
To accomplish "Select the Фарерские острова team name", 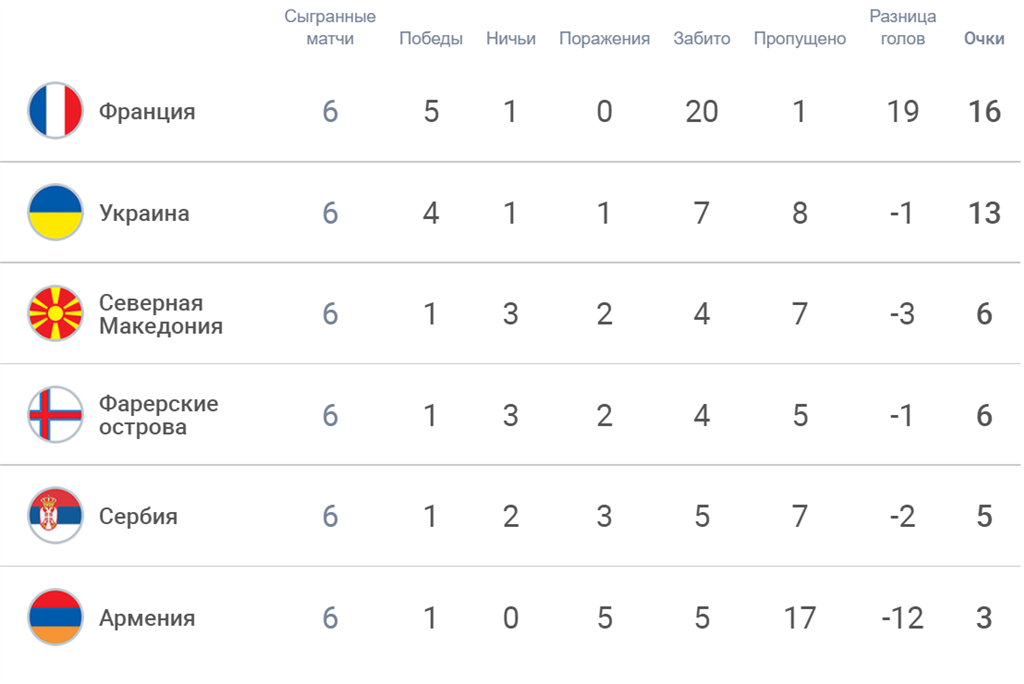I will coord(158,415).
